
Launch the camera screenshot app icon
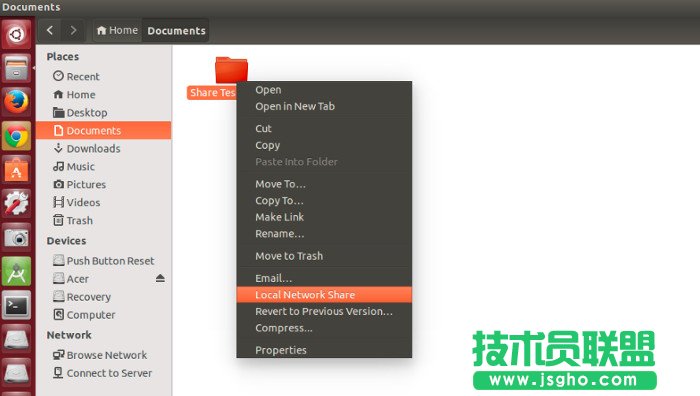17,238
